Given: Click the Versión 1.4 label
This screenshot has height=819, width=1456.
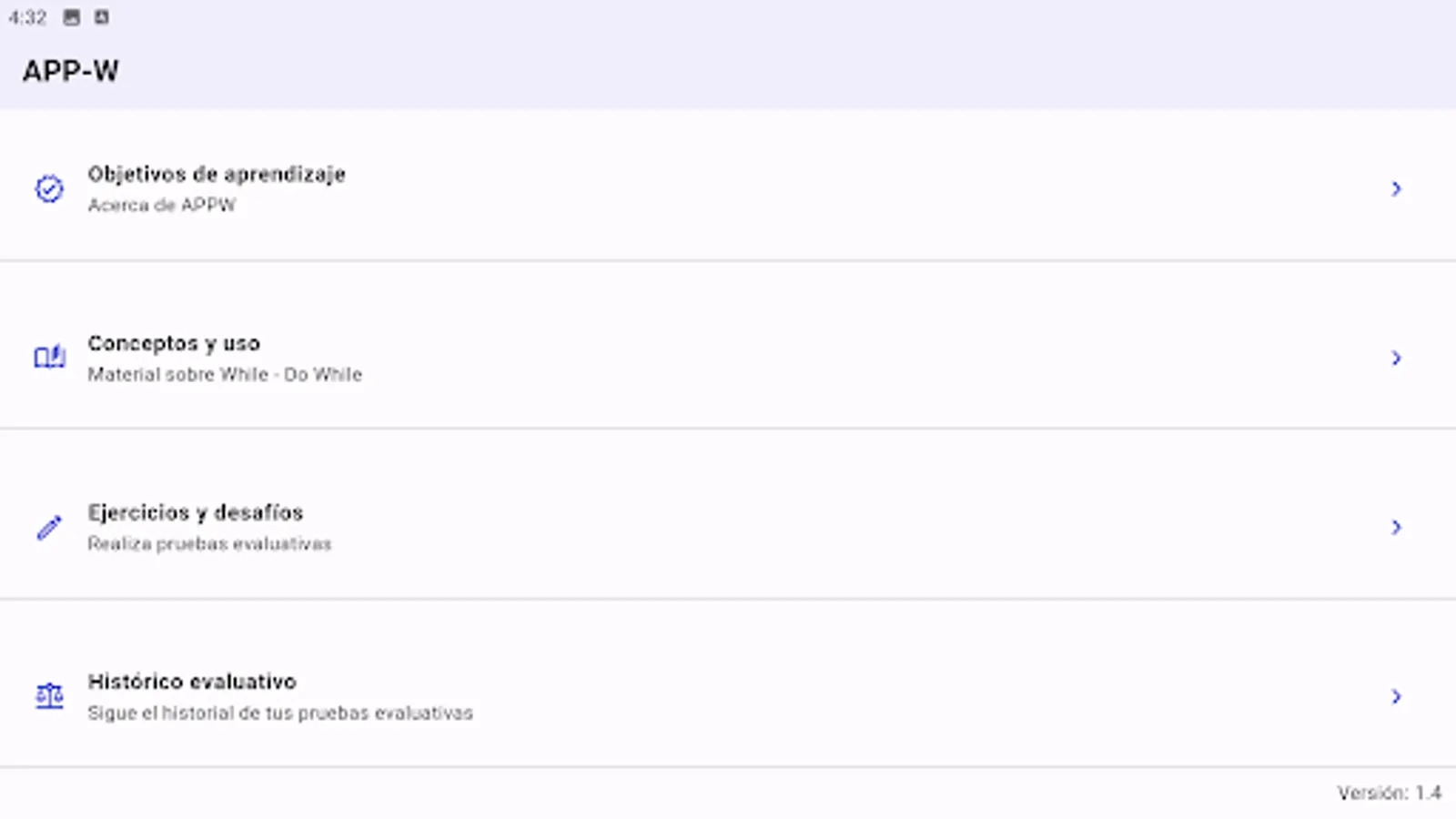Looking at the screenshot, I should (x=1389, y=793).
